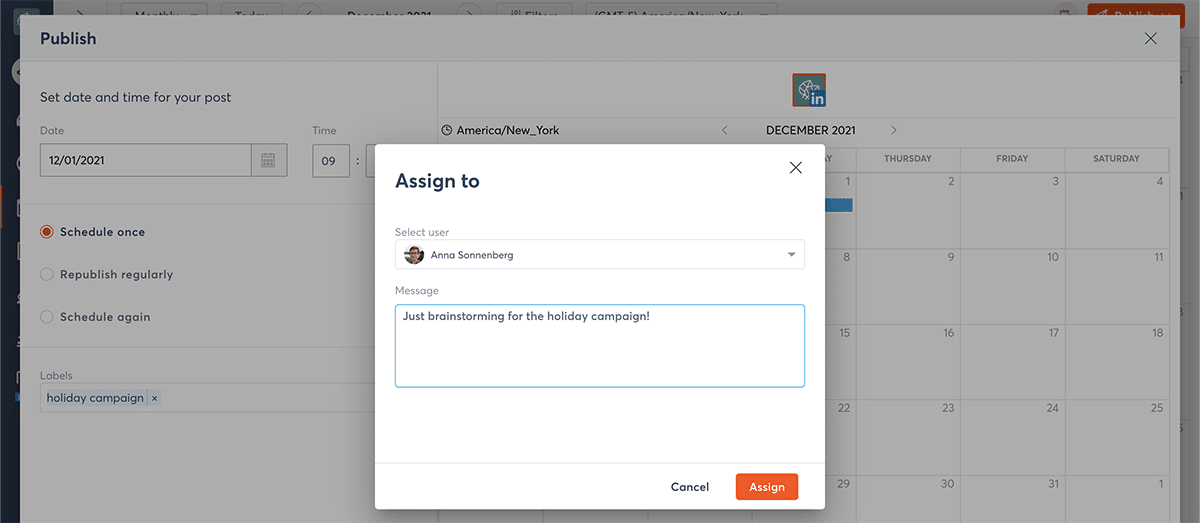Select the blue scheduled post on December 1
Screen dimensions: 1200x523
click(838, 205)
